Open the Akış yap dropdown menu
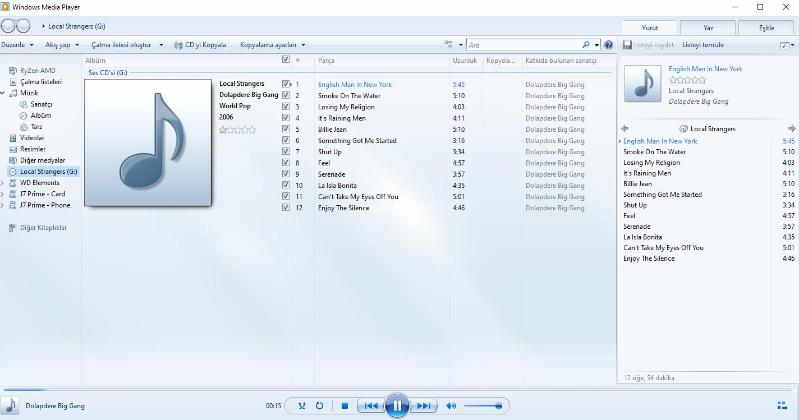The image size is (799, 420). 62,45
